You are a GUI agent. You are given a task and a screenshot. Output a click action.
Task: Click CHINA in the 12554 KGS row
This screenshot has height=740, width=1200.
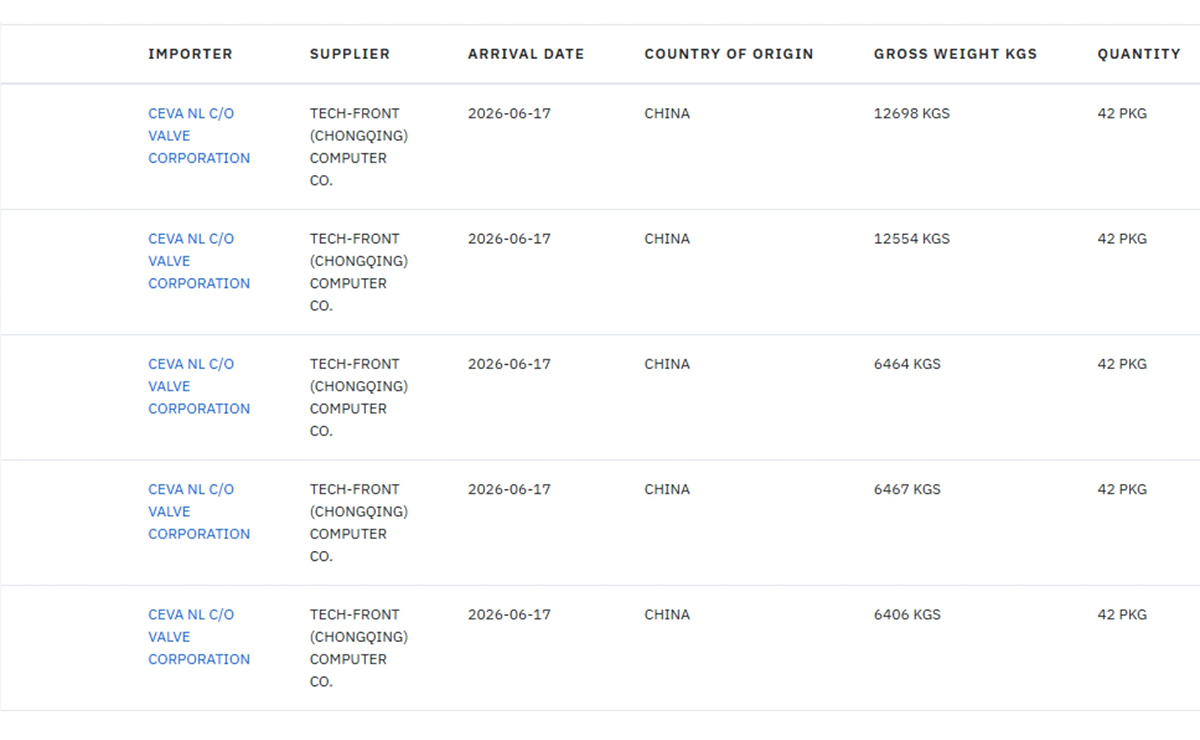pos(667,239)
